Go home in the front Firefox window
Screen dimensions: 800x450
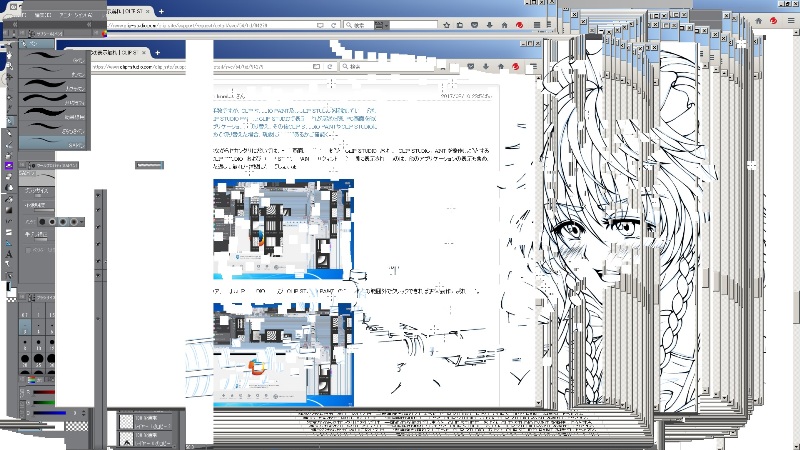tap(501, 66)
